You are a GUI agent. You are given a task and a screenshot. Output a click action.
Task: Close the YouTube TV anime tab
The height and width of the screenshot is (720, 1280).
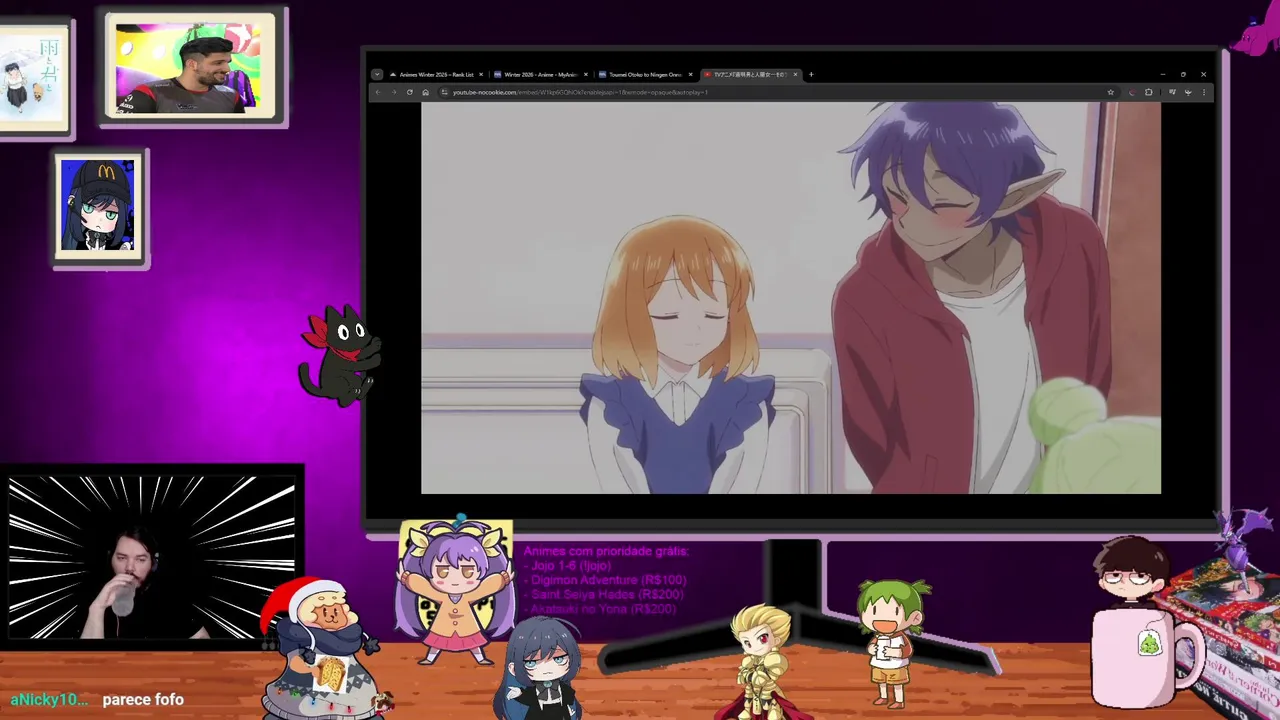click(x=795, y=74)
